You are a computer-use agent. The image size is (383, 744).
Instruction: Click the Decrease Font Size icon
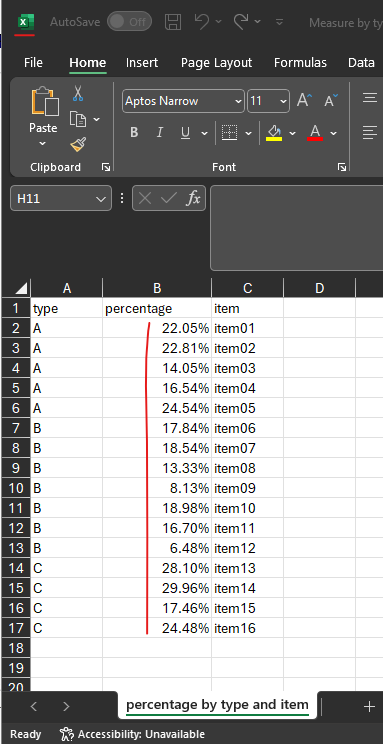(331, 100)
